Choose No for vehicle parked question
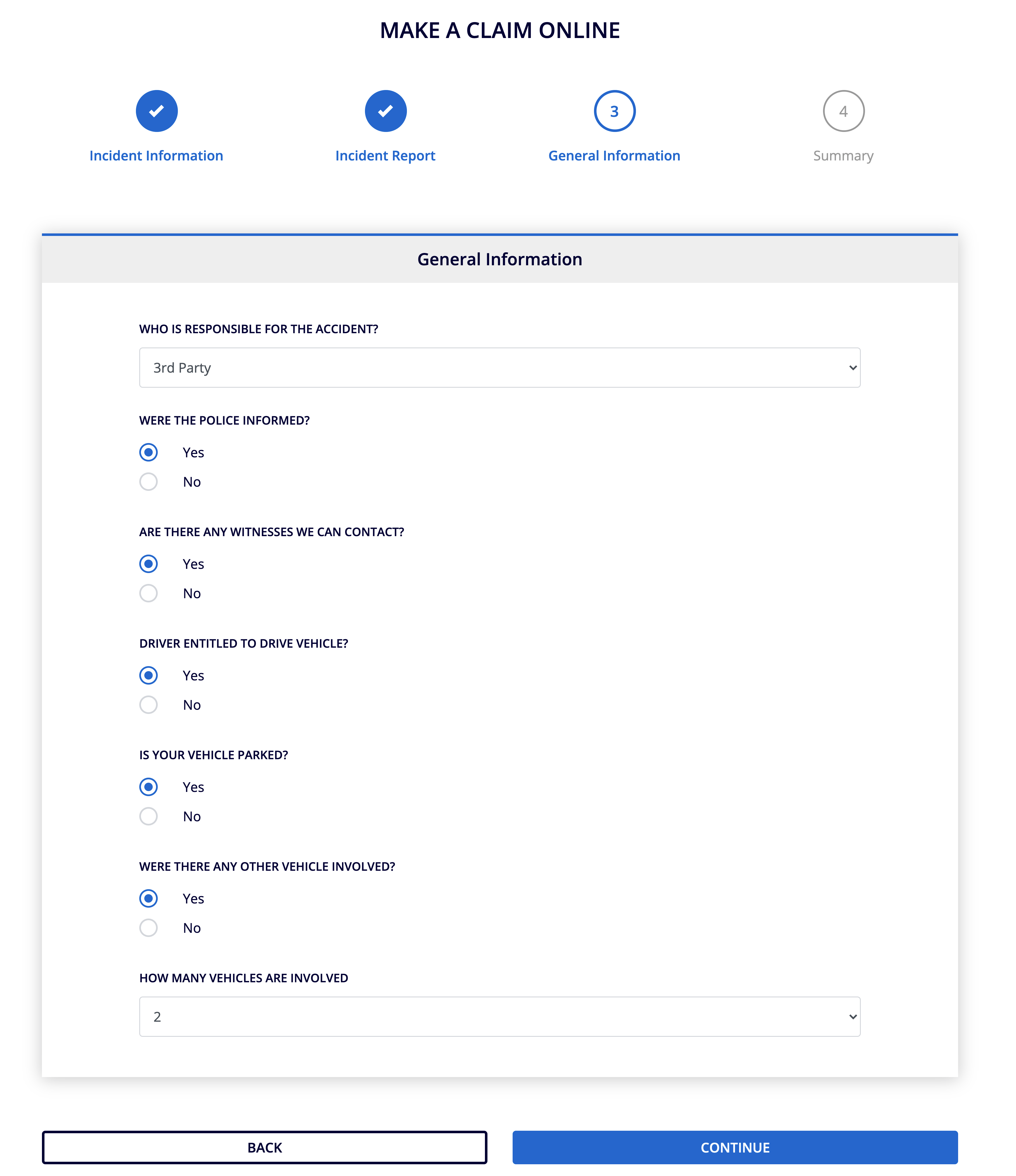This screenshot has height=1176, width=1016. click(149, 816)
